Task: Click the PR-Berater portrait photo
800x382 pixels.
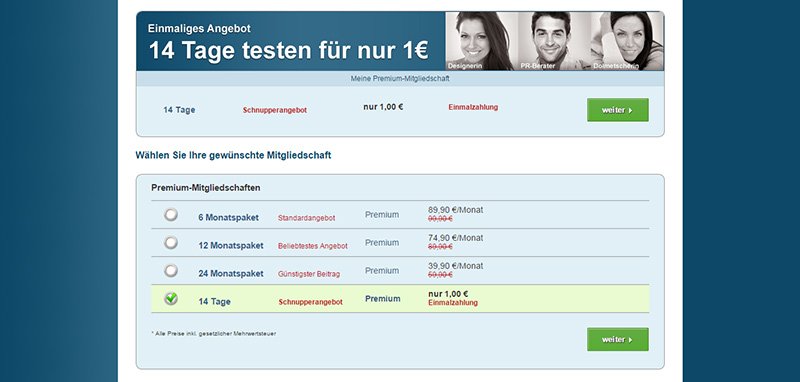Action: pos(555,41)
